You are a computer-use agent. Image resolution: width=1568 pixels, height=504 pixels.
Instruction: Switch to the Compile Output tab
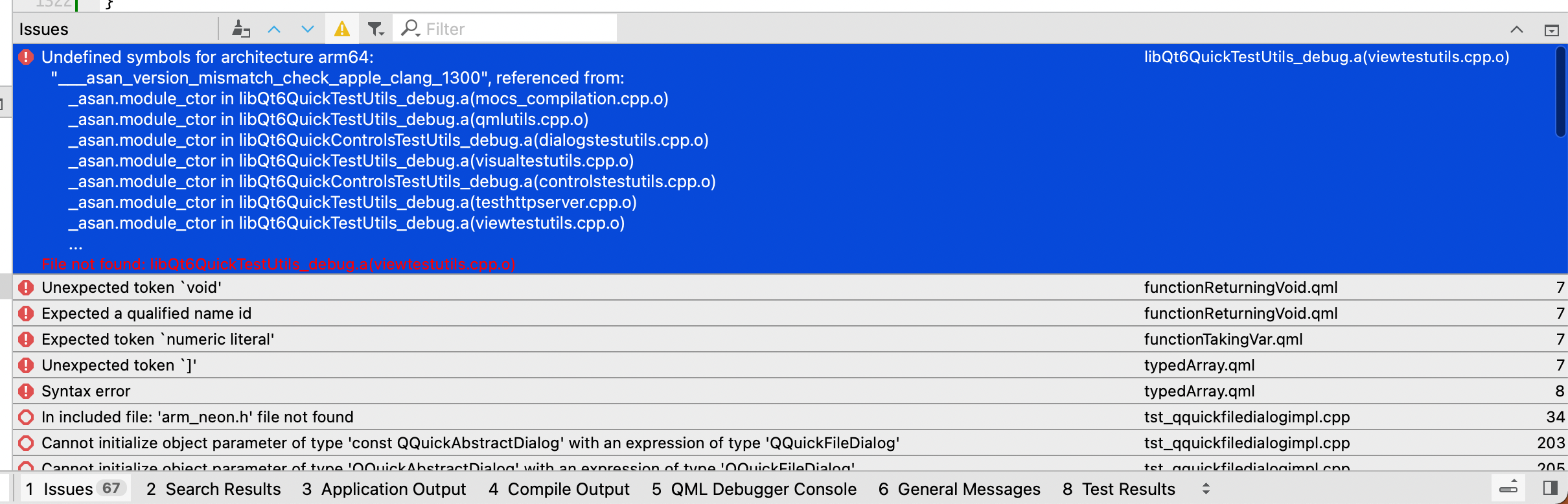point(559,489)
